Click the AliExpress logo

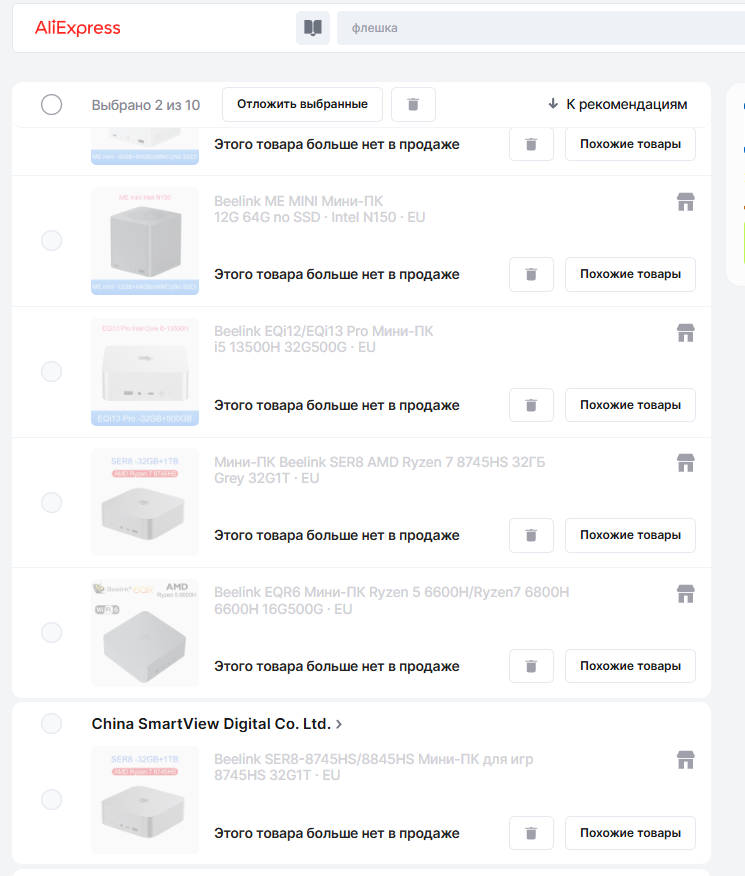78,28
